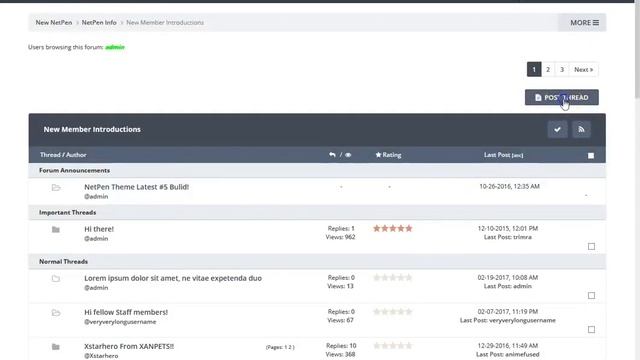Image resolution: width=640 pixels, height=360 pixels.
Task: Click the Next page button
Action: coord(584,69)
